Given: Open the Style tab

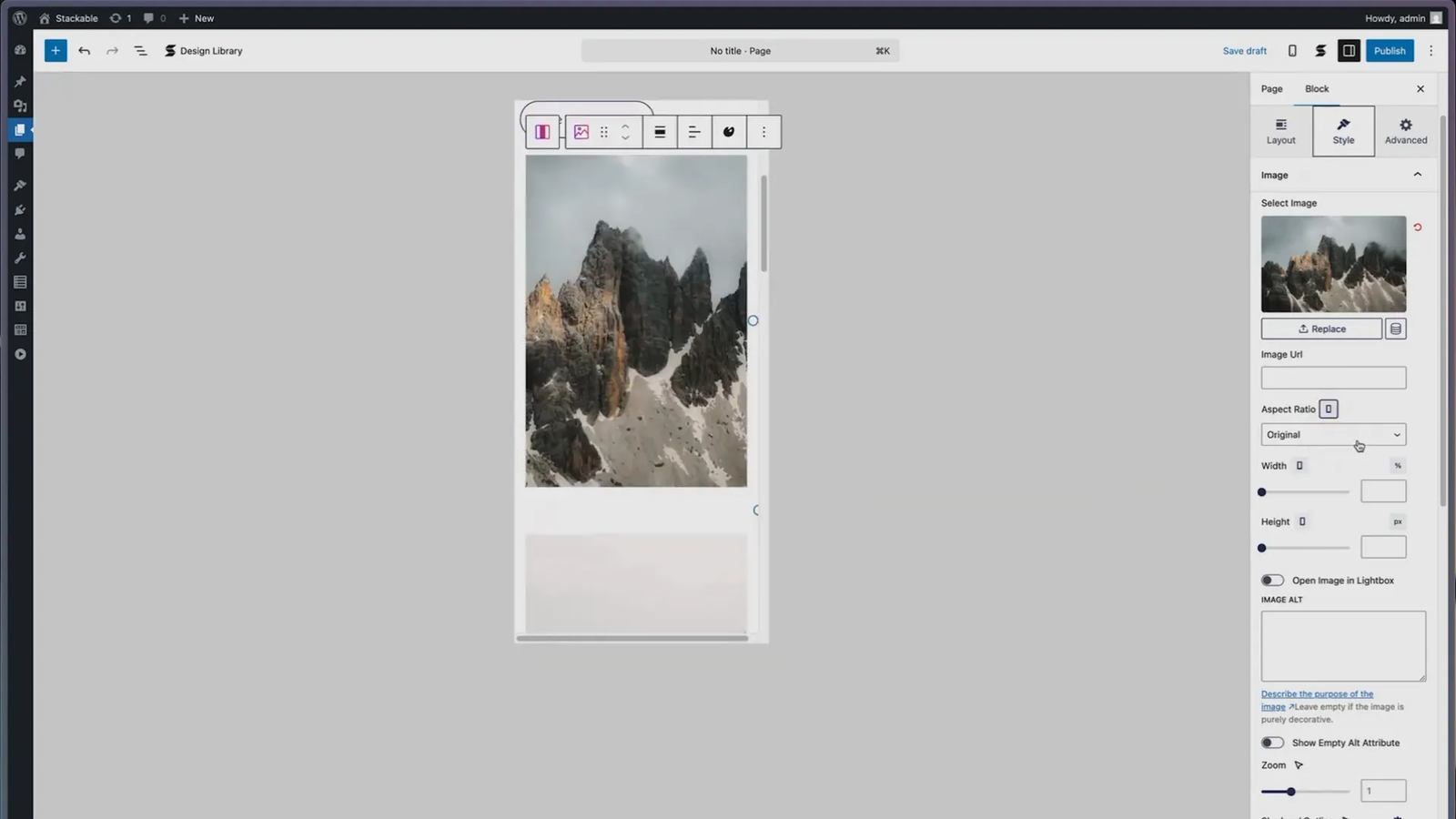Looking at the screenshot, I should [x=1343, y=131].
